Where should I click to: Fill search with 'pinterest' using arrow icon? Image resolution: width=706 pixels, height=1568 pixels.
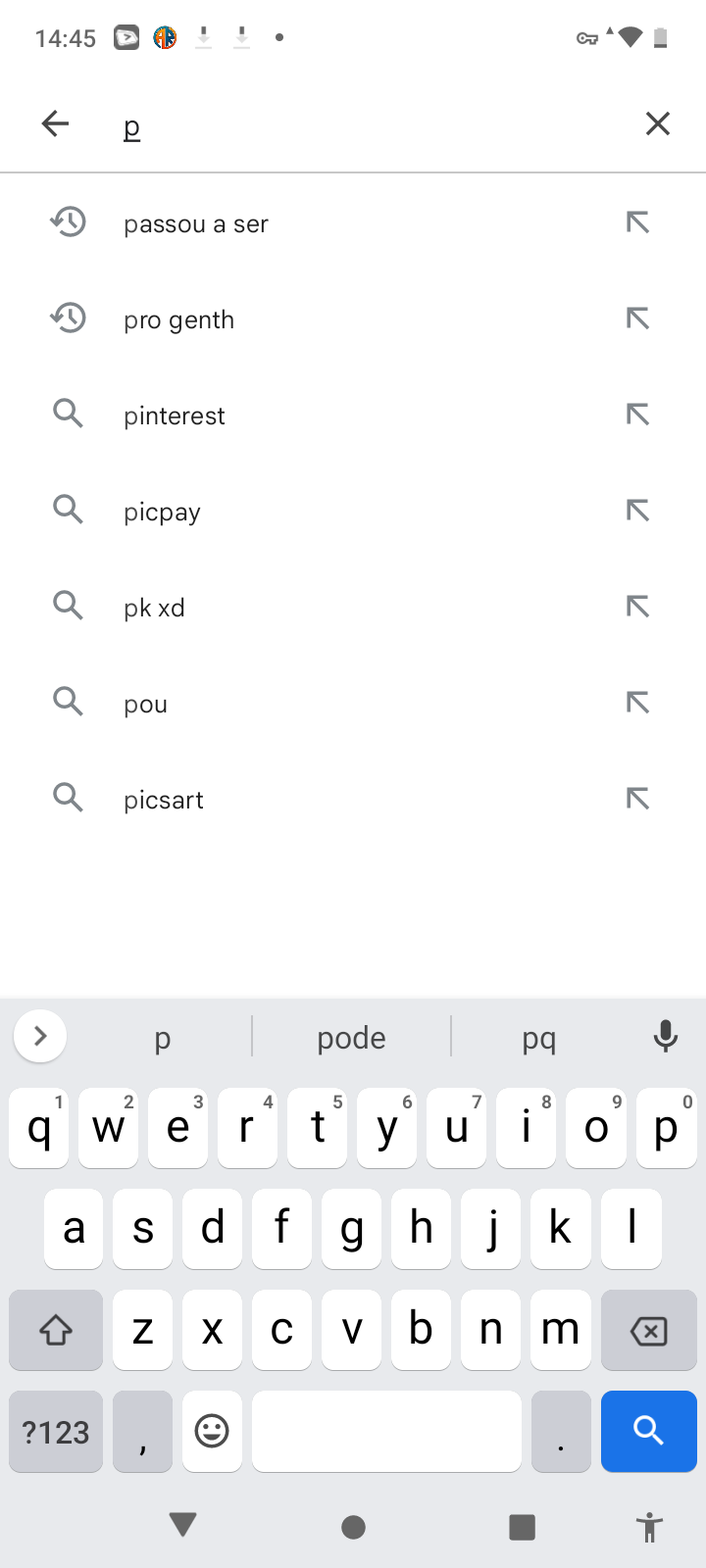tap(637, 415)
